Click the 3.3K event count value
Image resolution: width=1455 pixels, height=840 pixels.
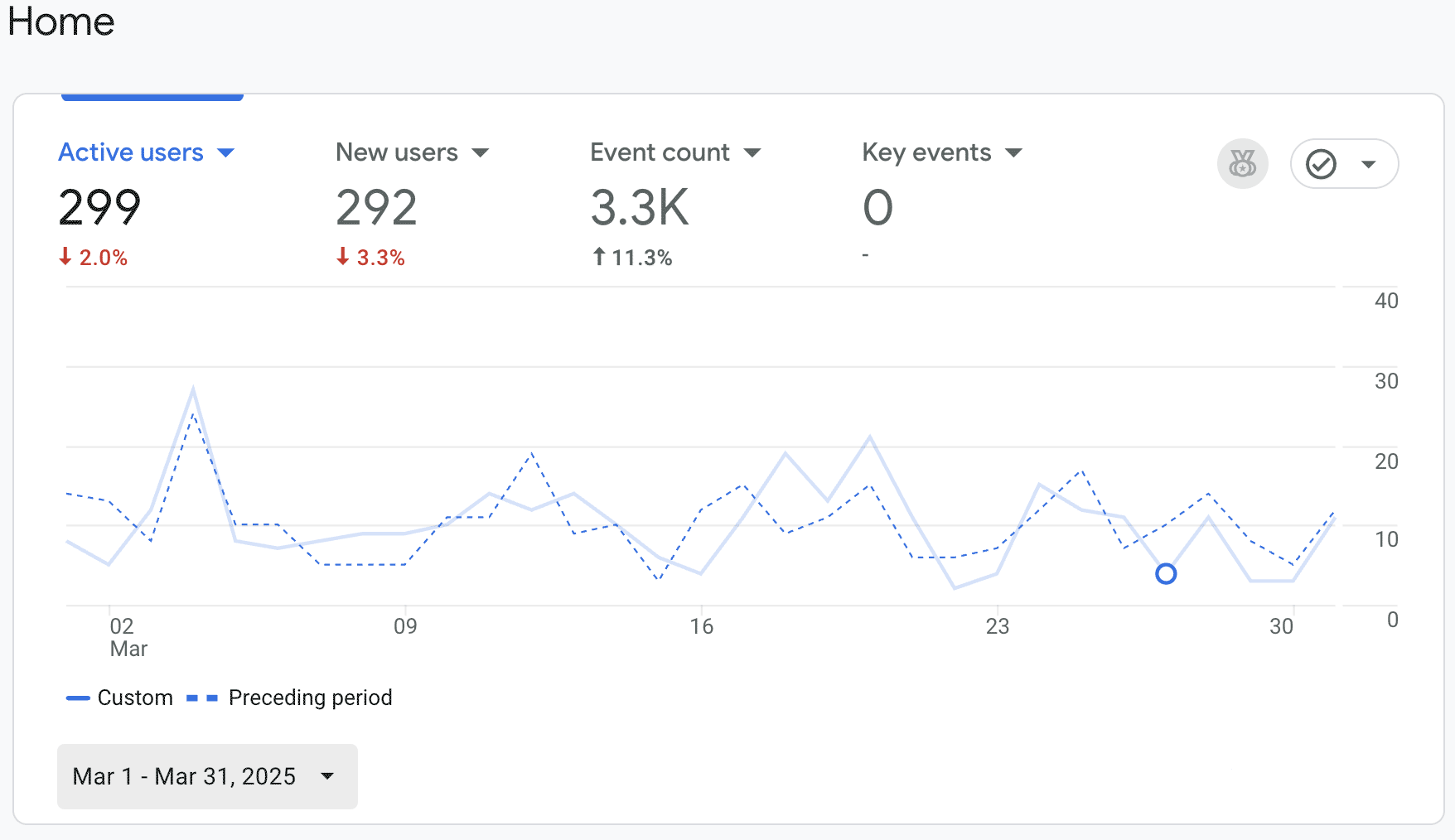640,207
